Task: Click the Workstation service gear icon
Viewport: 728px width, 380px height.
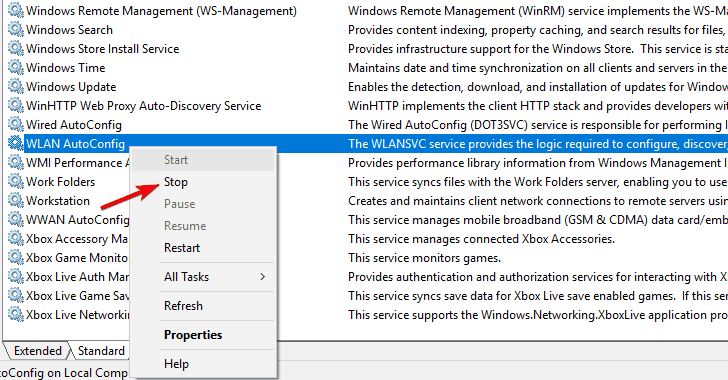Action: (16, 201)
